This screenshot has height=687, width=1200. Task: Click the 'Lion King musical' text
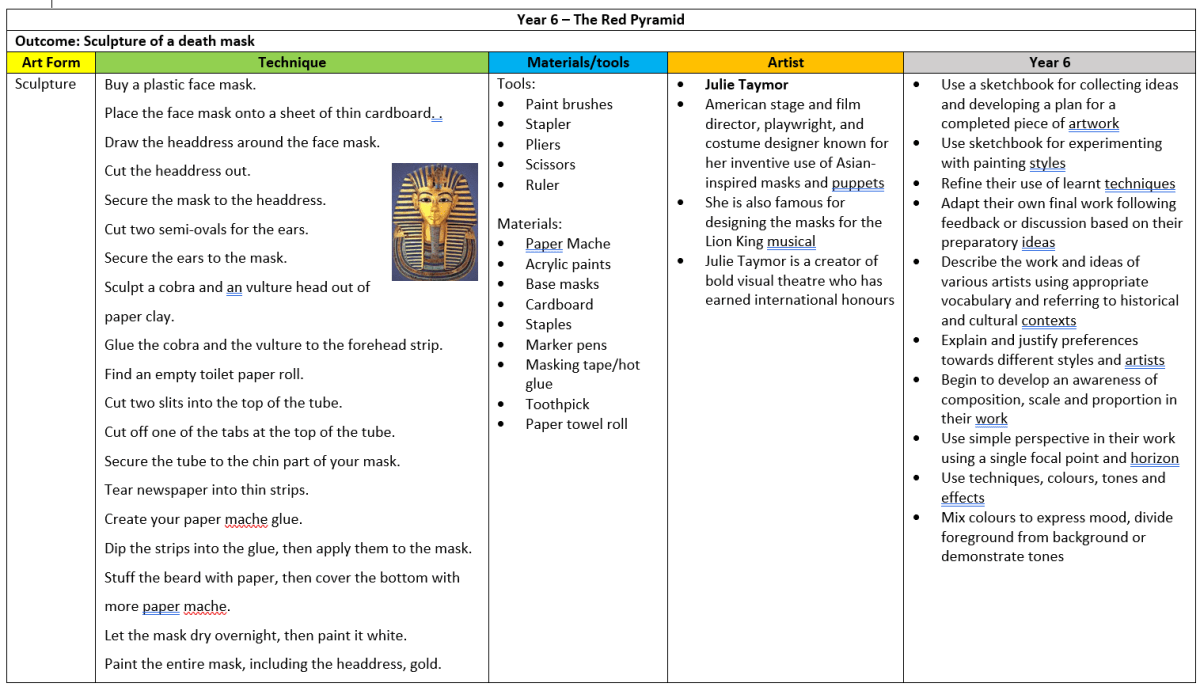coord(760,241)
